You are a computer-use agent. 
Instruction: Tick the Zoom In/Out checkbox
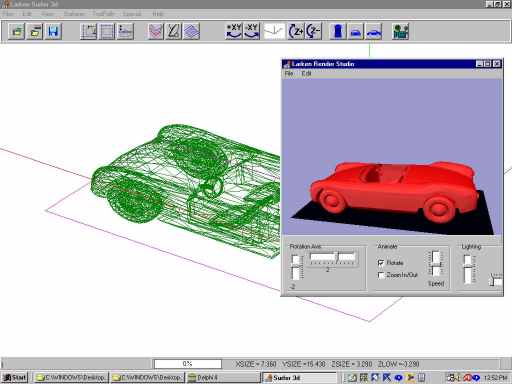coord(381,275)
